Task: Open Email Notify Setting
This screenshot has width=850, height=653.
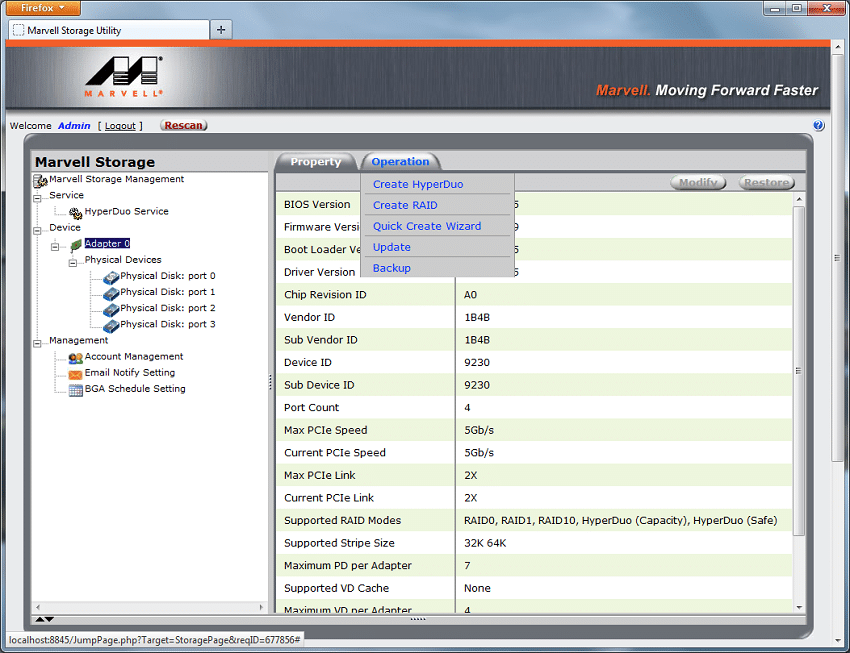Action: click(x=130, y=373)
